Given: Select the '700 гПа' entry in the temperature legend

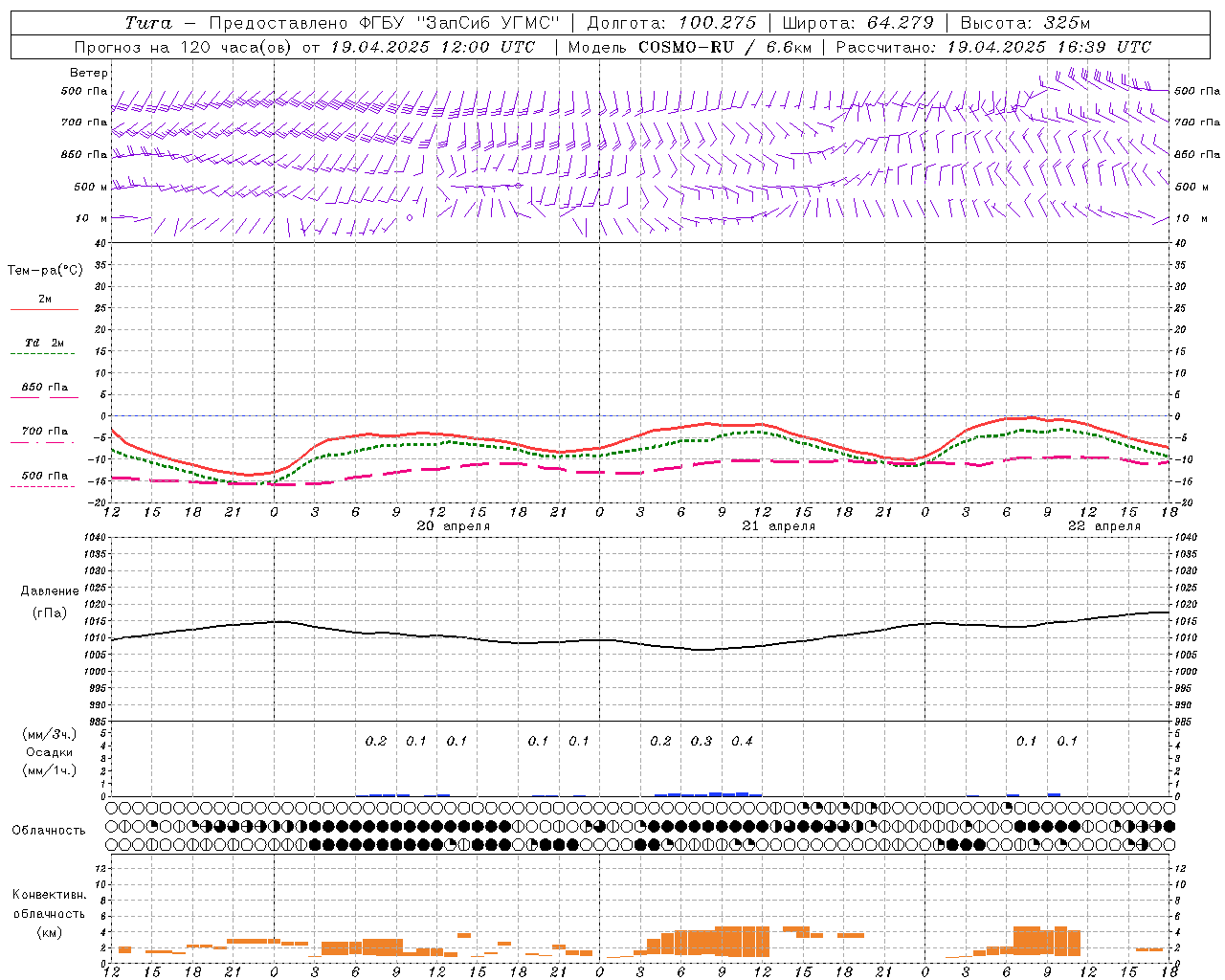Looking at the screenshot, I should tap(45, 432).
